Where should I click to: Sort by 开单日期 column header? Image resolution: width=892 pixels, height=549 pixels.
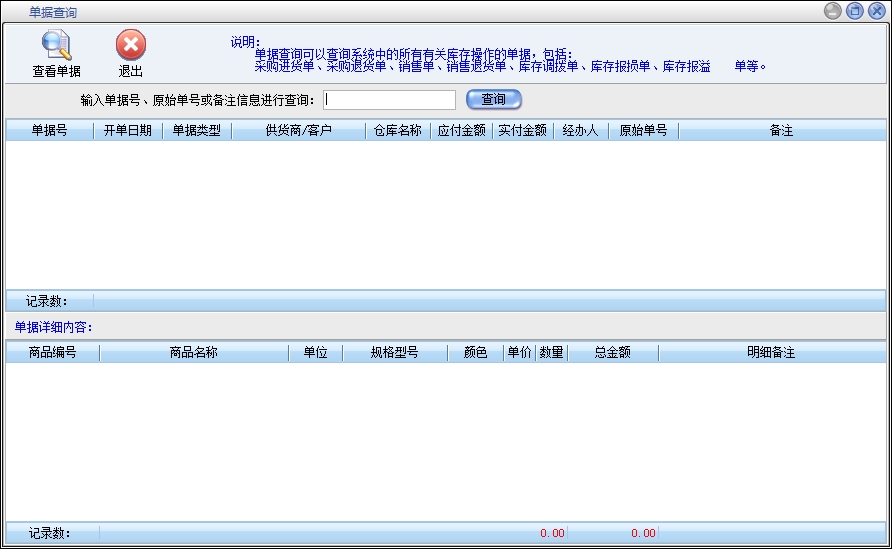click(x=128, y=131)
